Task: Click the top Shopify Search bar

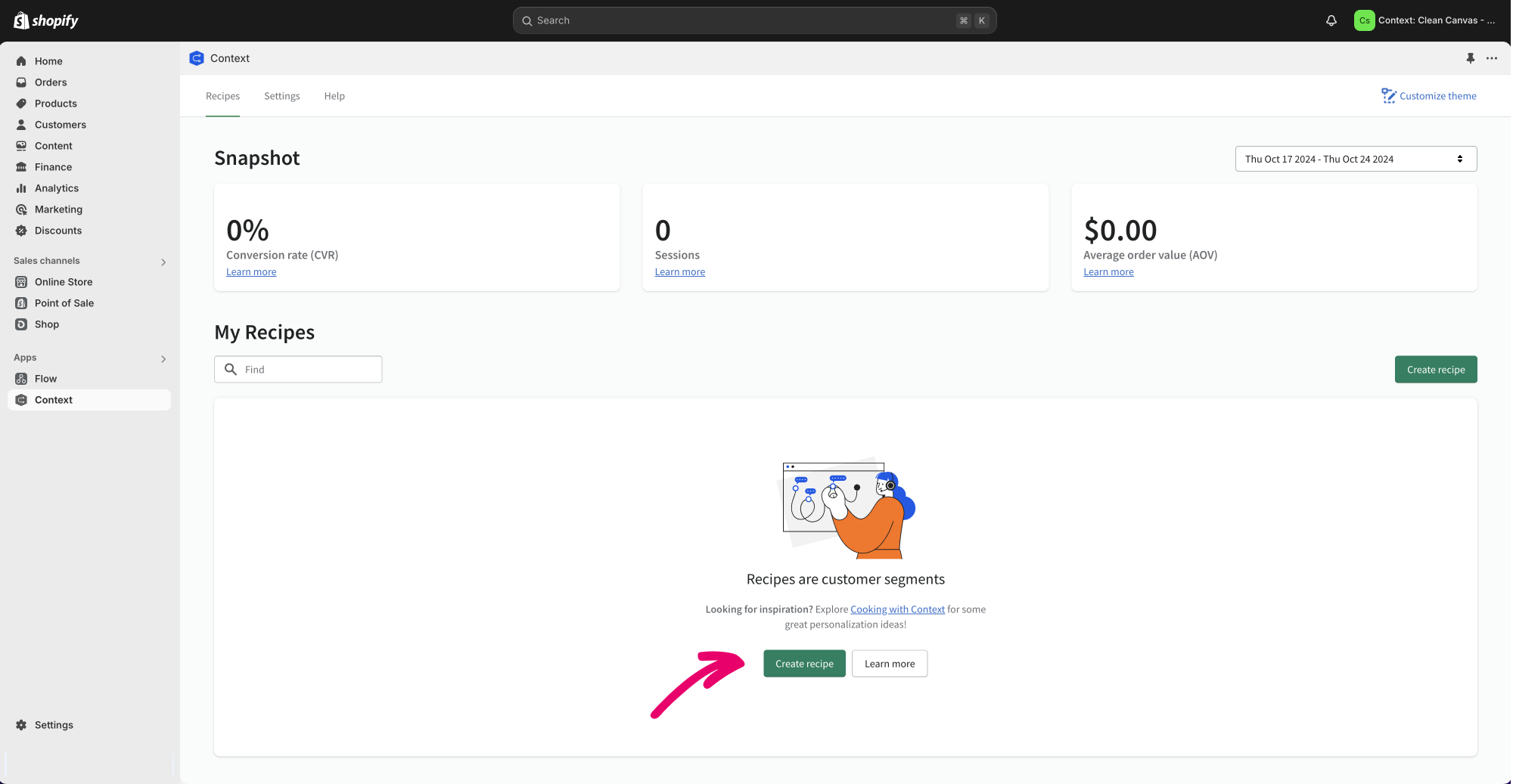Action: 753,20
